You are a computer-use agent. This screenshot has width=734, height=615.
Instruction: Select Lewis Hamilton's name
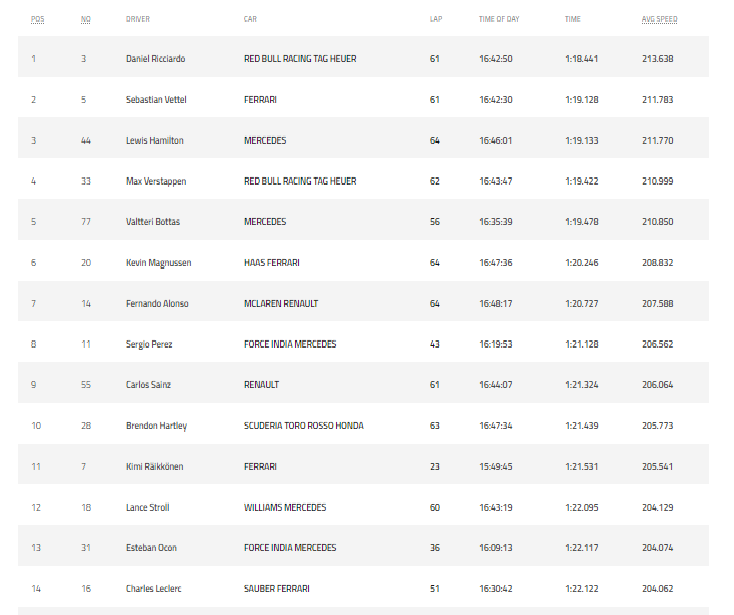click(x=154, y=140)
